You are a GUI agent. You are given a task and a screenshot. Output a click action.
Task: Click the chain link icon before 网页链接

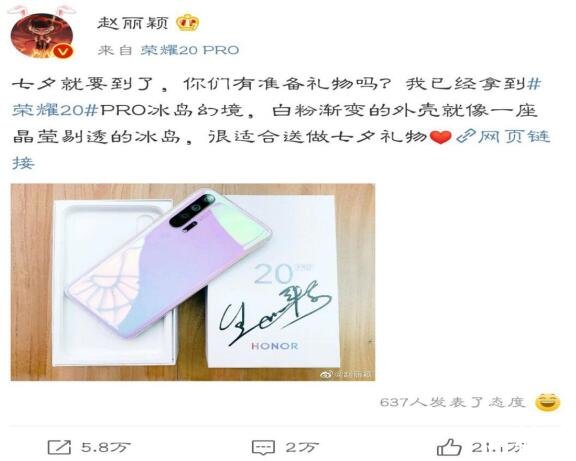point(465,137)
